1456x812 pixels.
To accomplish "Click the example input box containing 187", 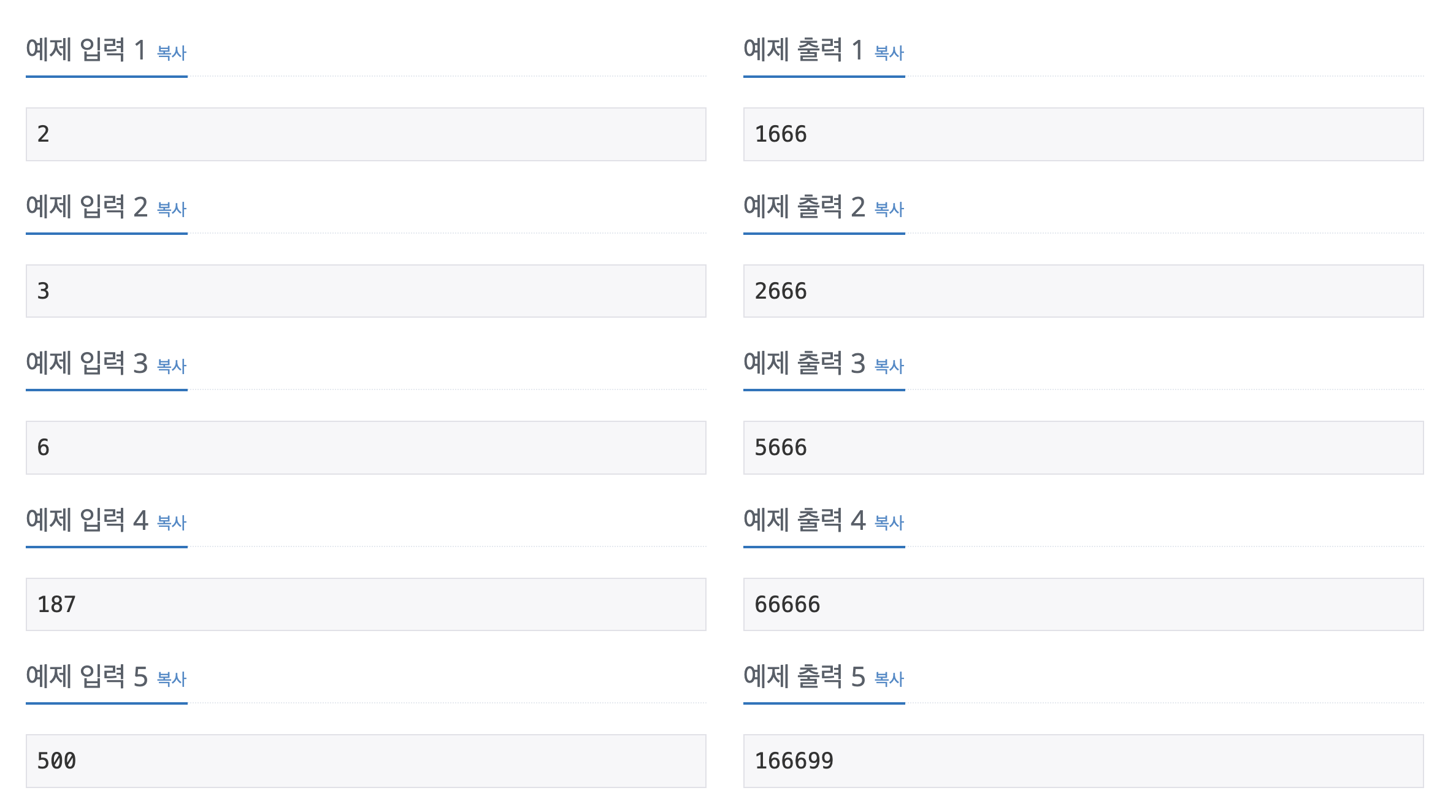I will tap(366, 605).
